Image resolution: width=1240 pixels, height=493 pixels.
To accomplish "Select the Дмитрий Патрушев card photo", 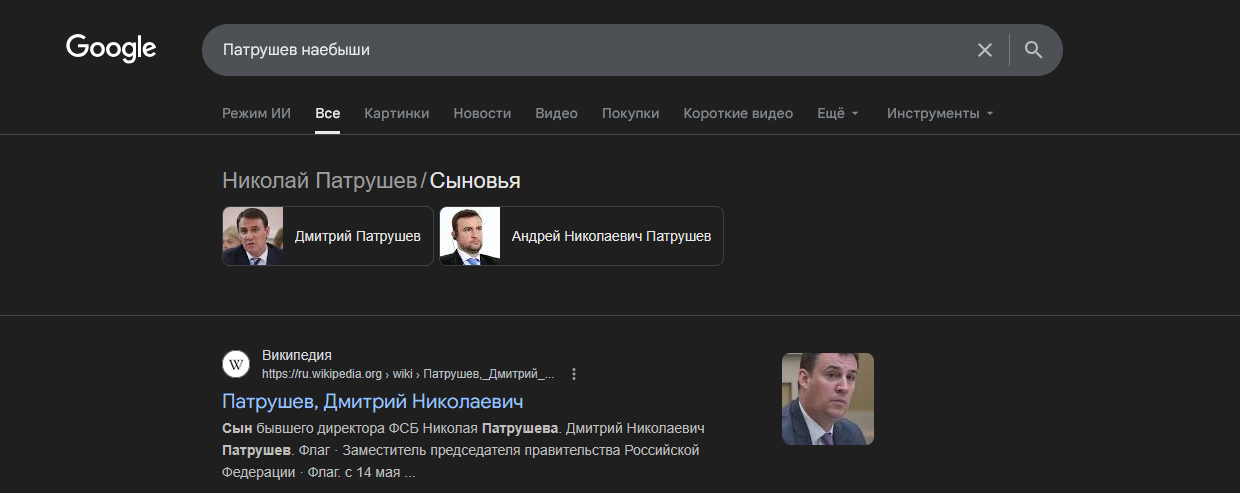I will pyautogui.click(x=253, y=236).
